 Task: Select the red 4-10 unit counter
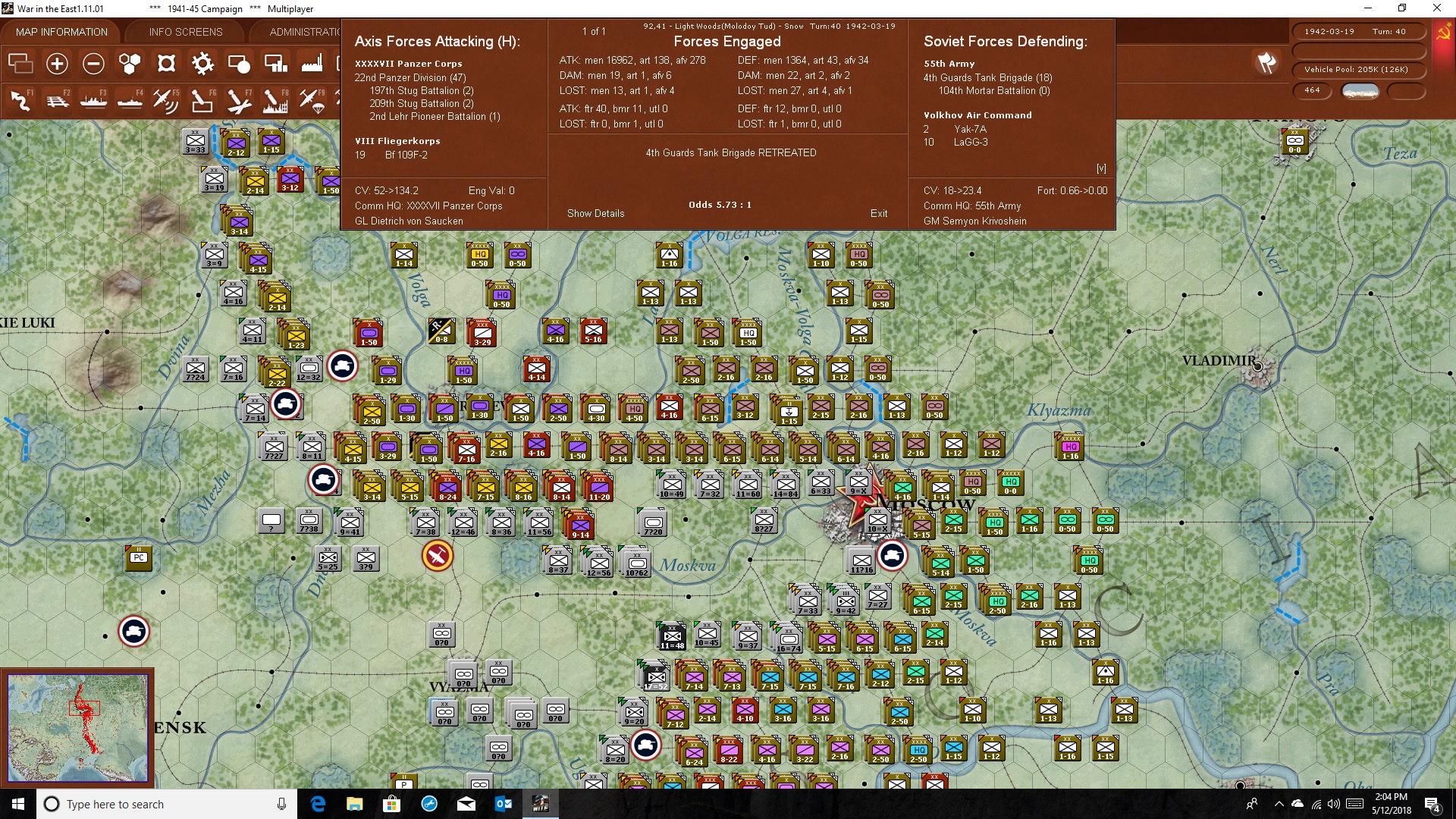point(745,709)
